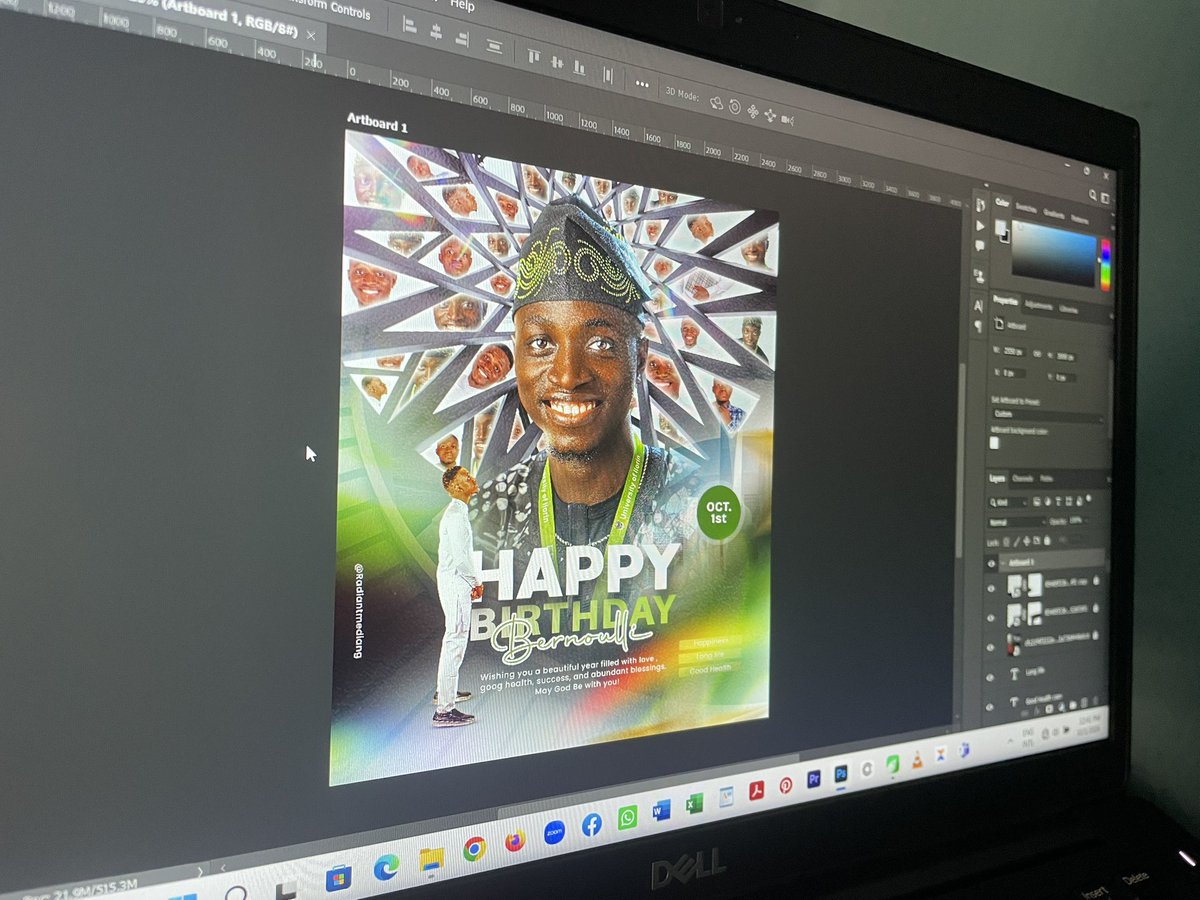Click the distribute vertically icon
Screen dimensions: 1200x900
pyautogui.click(x=494, y=45)
